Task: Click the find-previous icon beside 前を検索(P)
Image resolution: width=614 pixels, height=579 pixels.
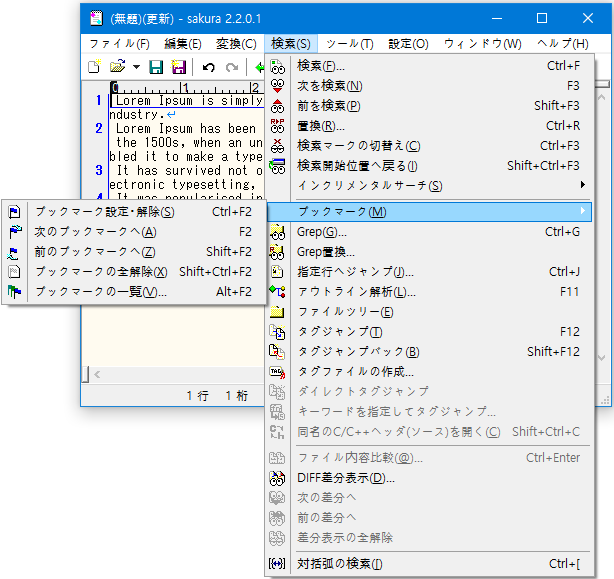Action: click(278, 106)
